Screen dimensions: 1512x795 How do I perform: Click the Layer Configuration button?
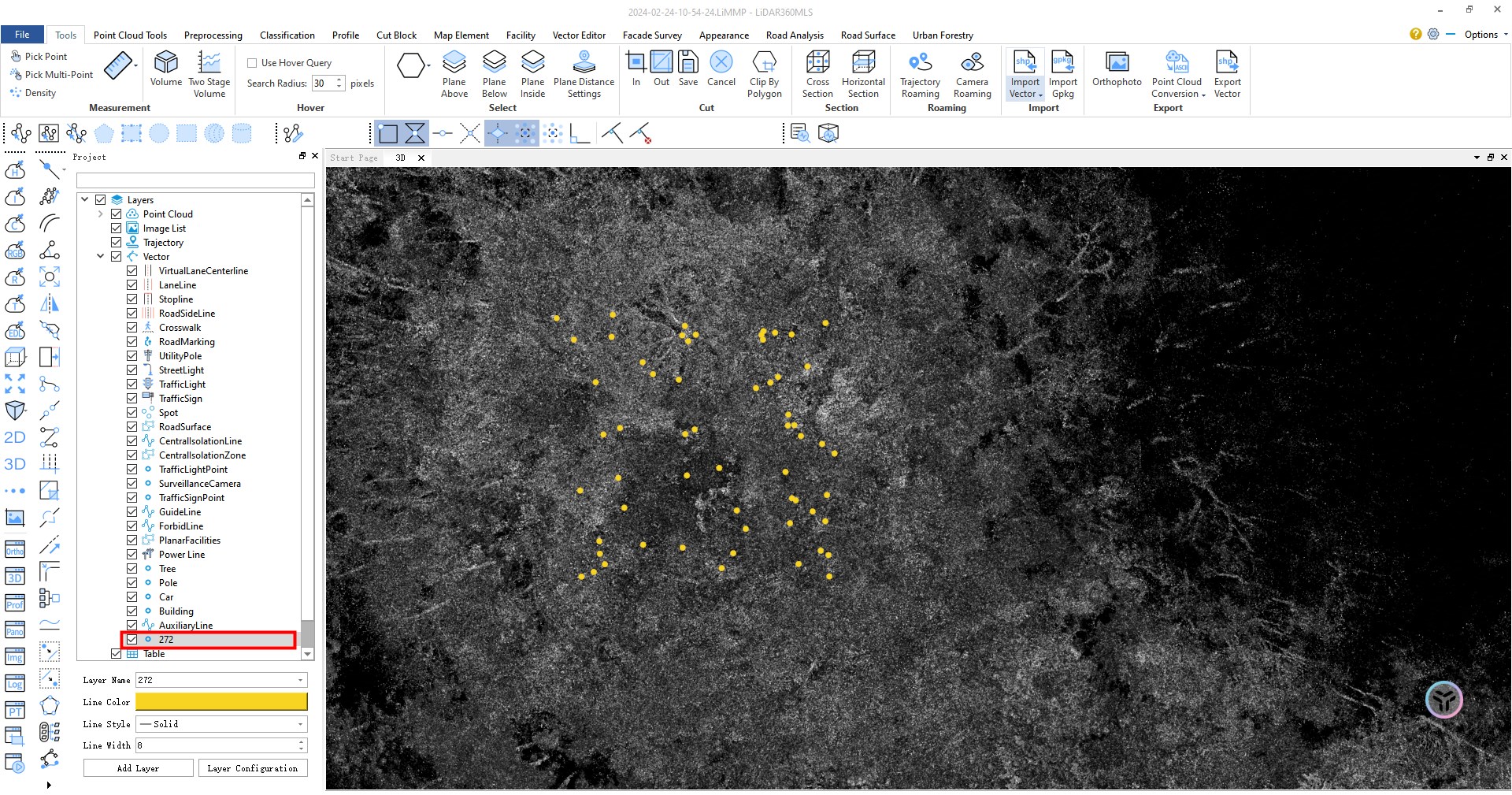click(252, 768)
